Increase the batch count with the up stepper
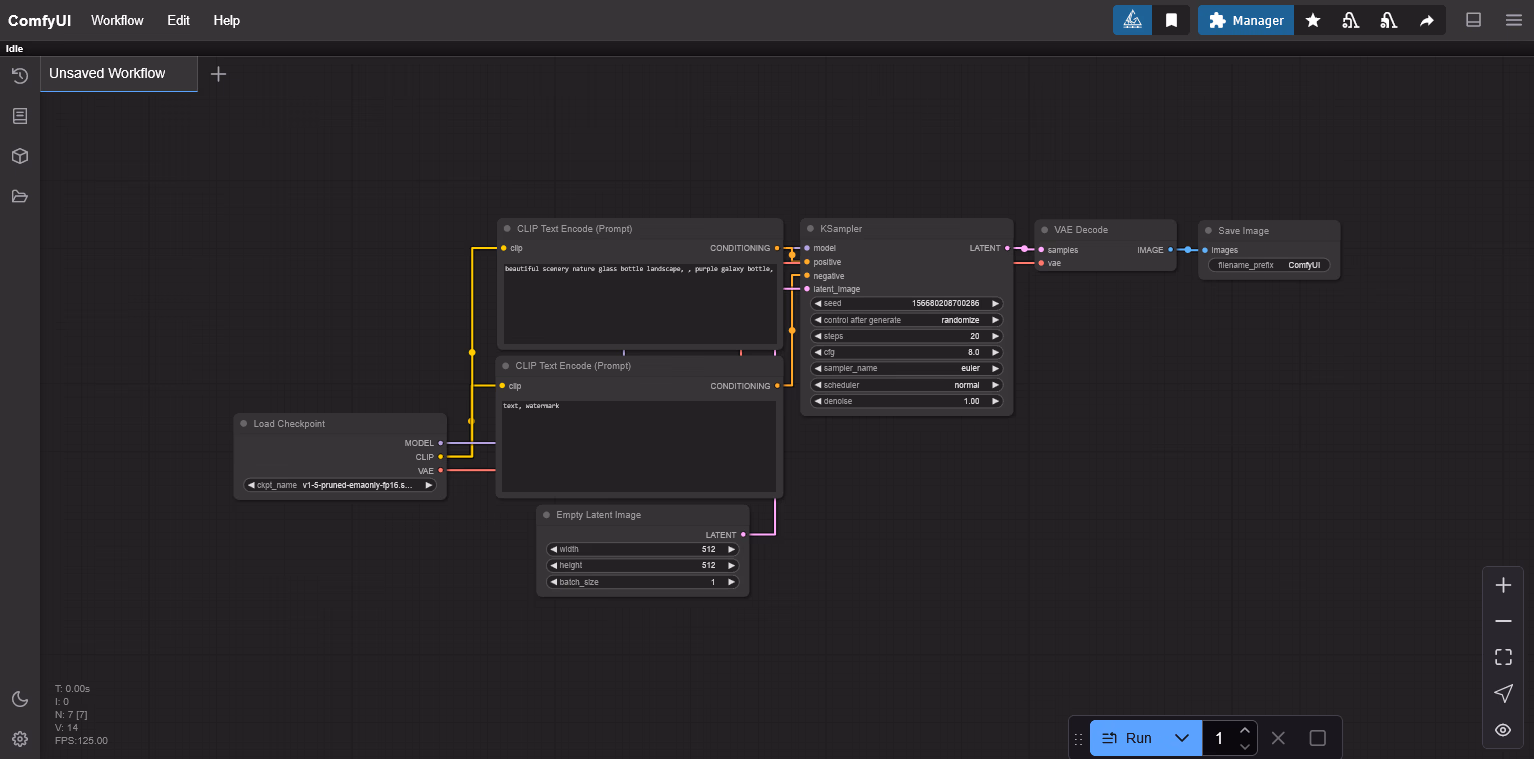This screenshot has height=759, width=1534. click(1245, 729)
